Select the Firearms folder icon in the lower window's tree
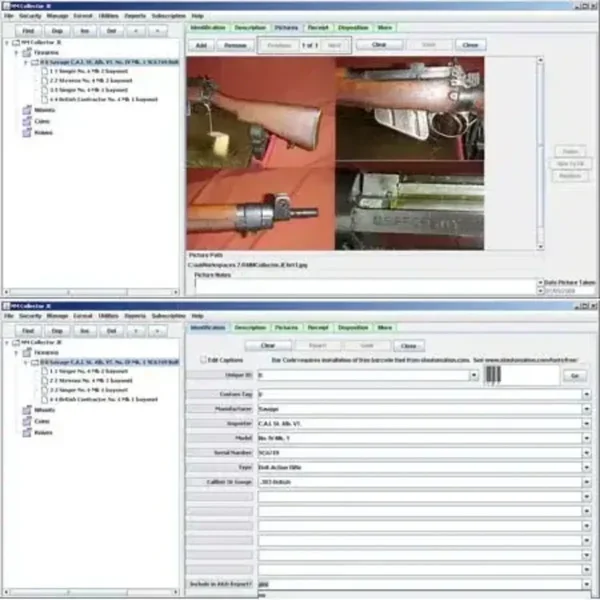 click(x=27, y=352)
